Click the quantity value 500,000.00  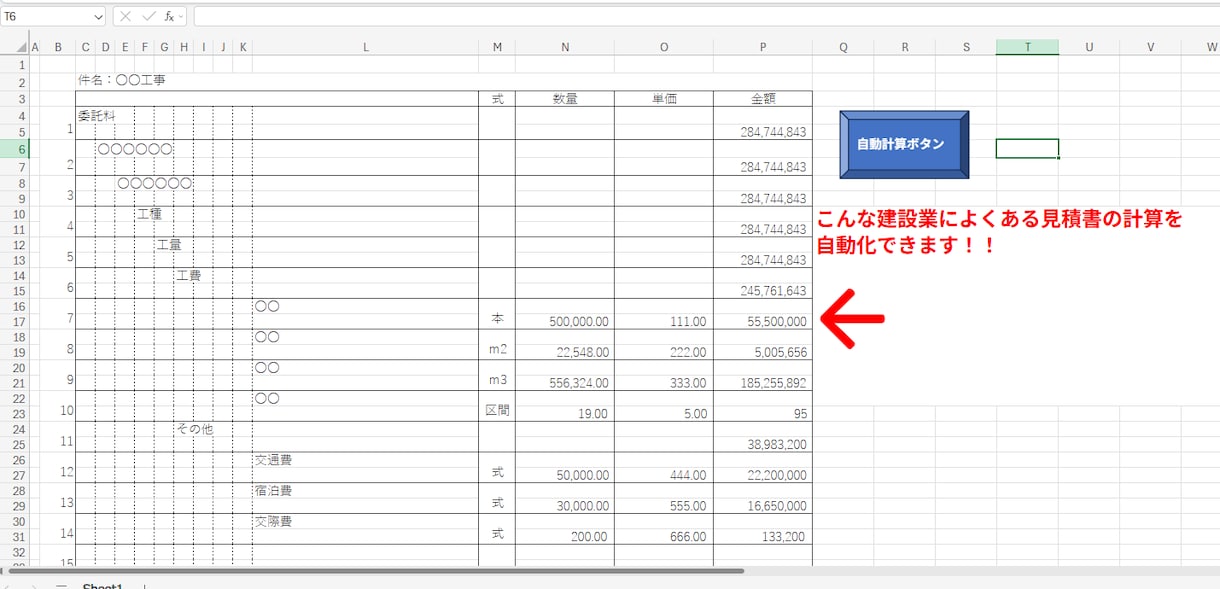(579, 322)
